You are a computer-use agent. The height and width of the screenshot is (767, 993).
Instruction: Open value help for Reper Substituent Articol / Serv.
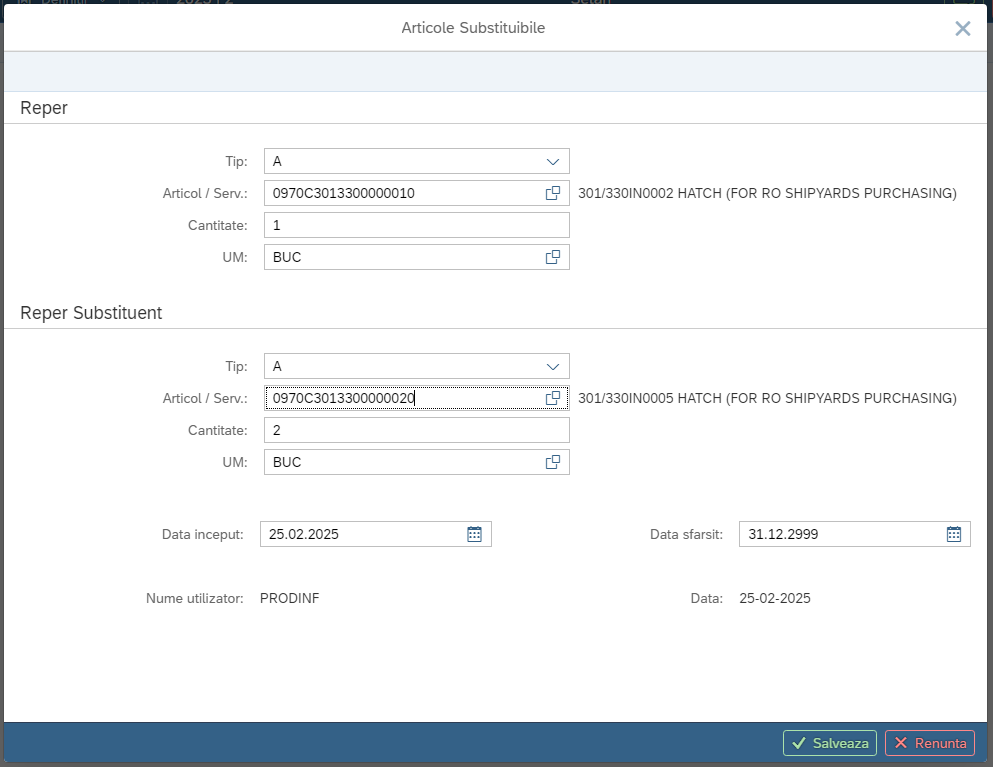pyautogui.click(x=553, y=398)
